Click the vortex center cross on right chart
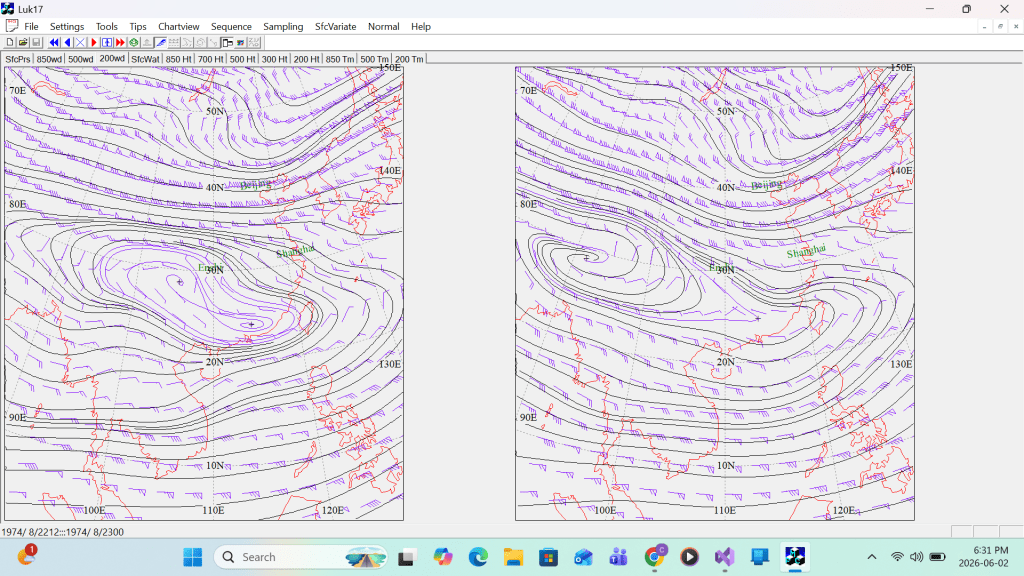 click(x=586, y=258)
